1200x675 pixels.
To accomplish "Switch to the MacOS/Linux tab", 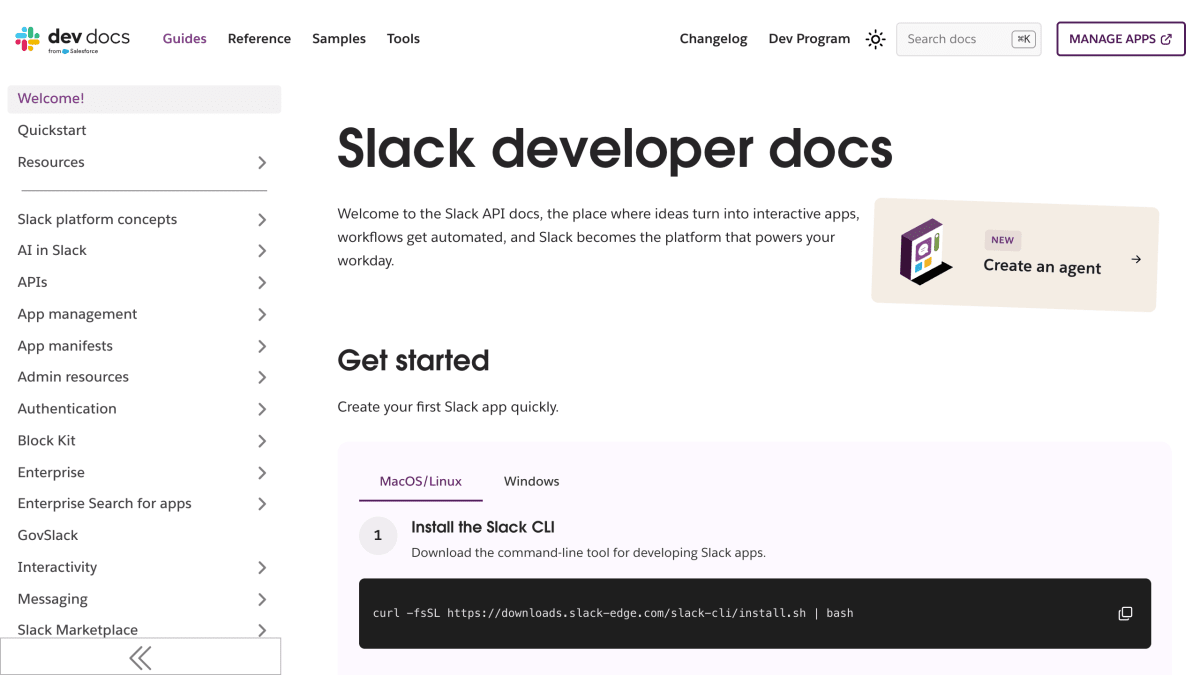I will [421, 481].
